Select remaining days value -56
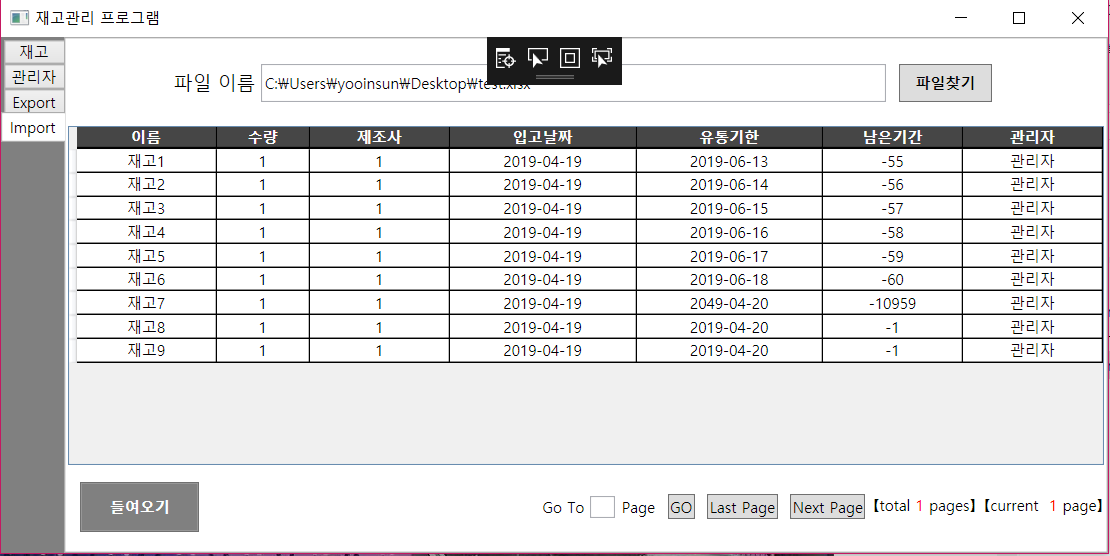 tap(893, 185)
